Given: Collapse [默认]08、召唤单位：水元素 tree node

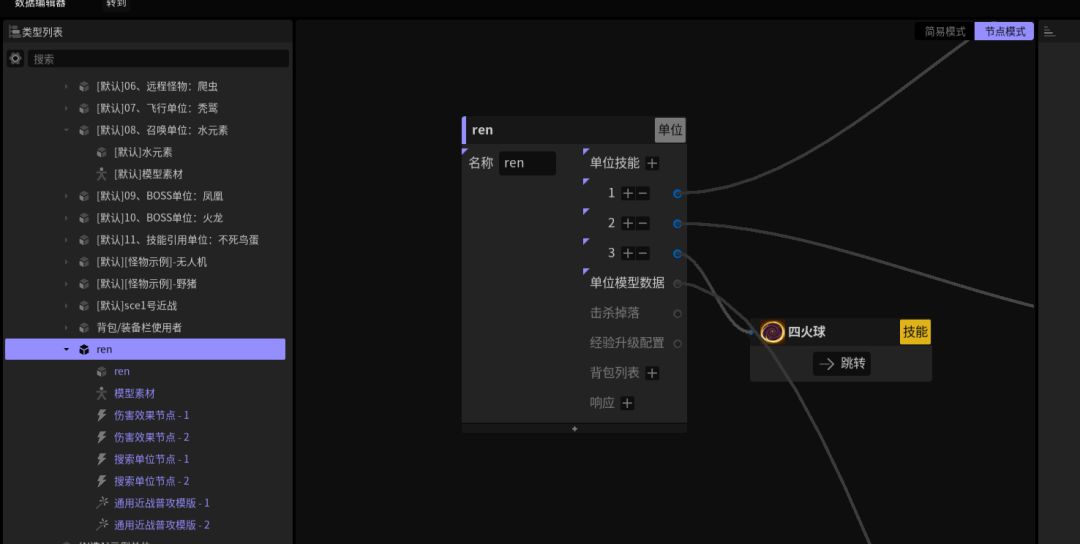Looking at the screenshot, I should point(66,130).
